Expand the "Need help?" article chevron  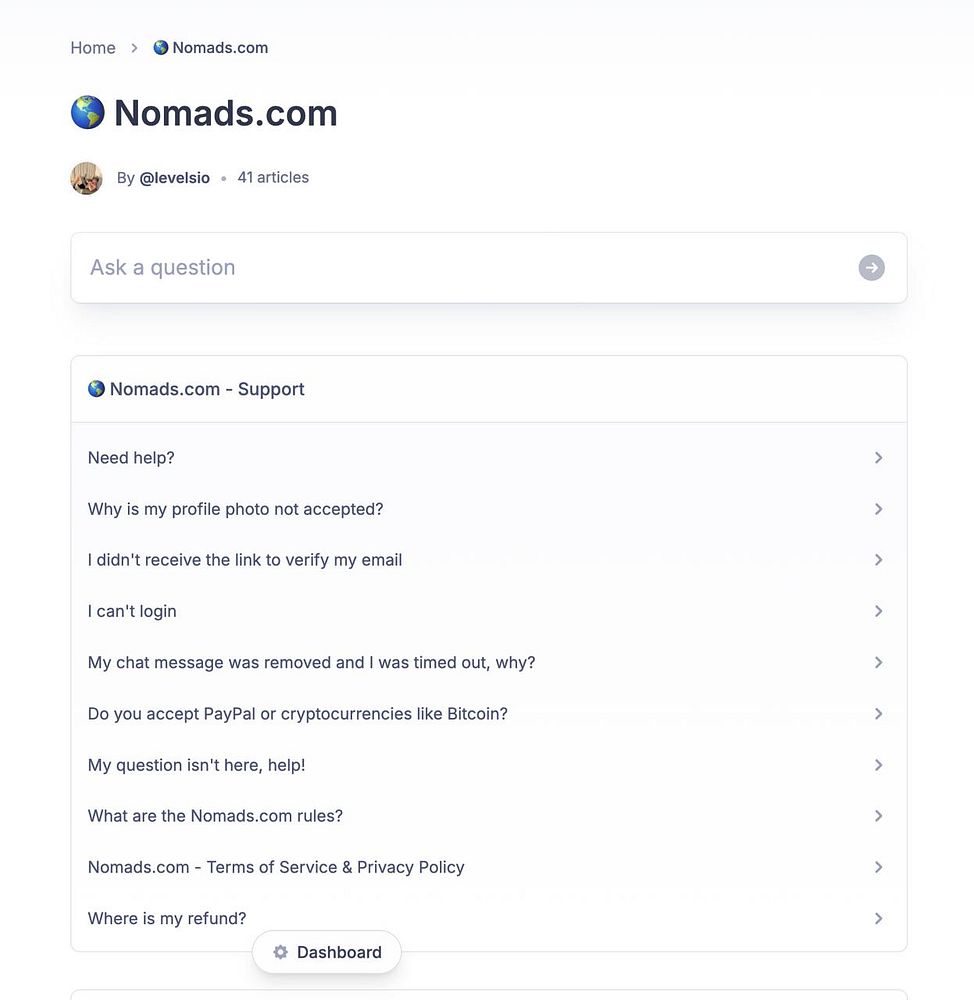click(x=878, y=458)
